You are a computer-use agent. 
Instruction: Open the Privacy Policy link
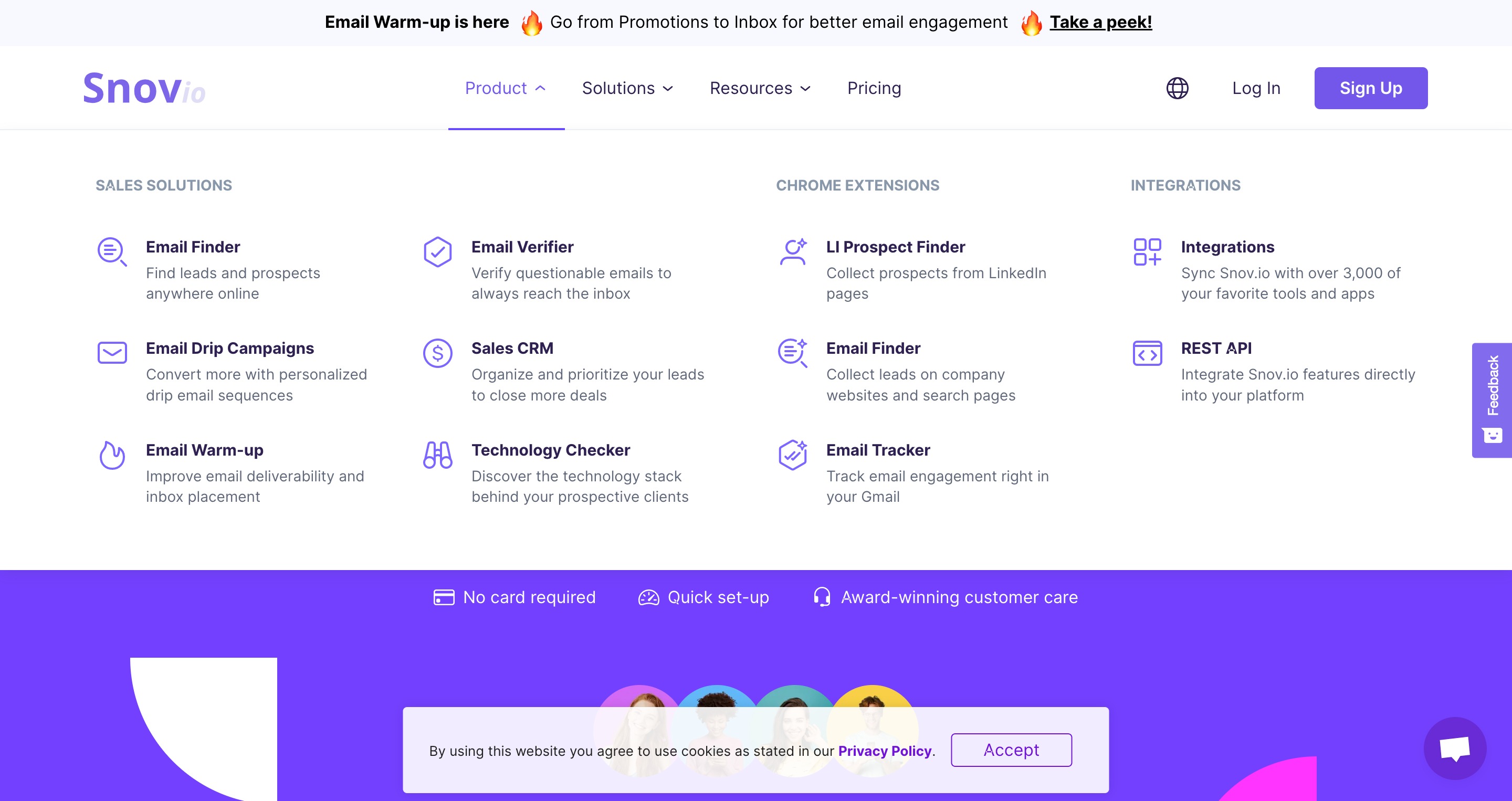pos(885,751)
